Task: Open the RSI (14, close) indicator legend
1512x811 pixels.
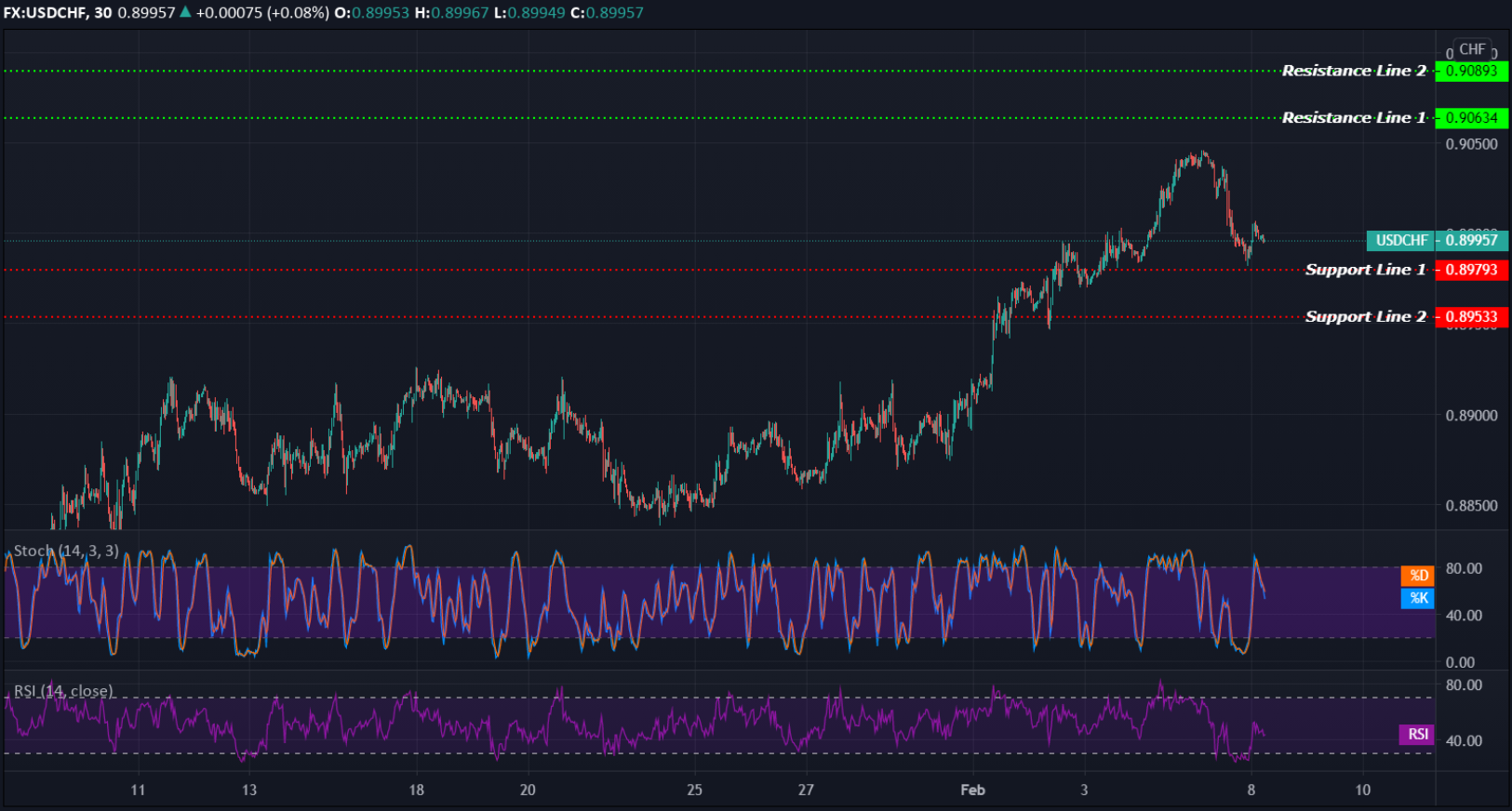Action: point(63,691)
